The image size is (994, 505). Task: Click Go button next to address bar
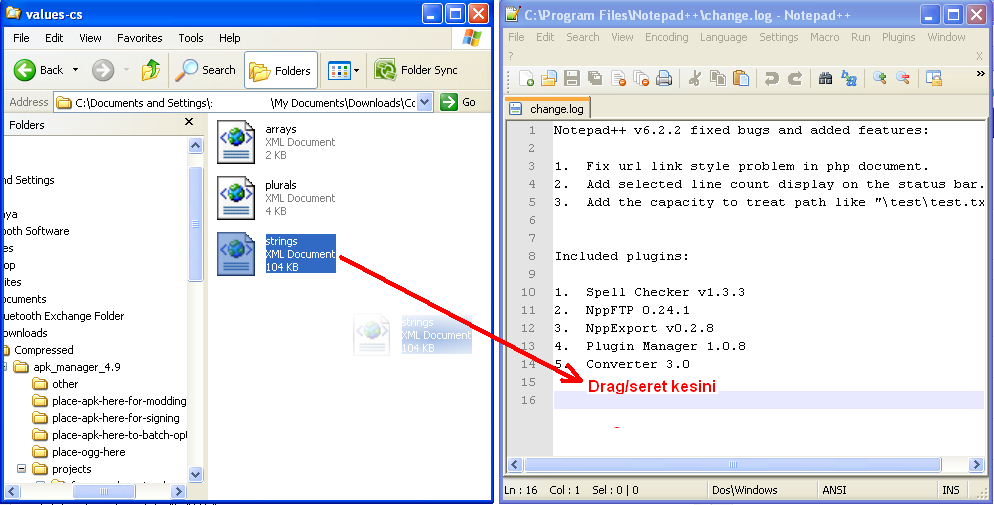458,102
